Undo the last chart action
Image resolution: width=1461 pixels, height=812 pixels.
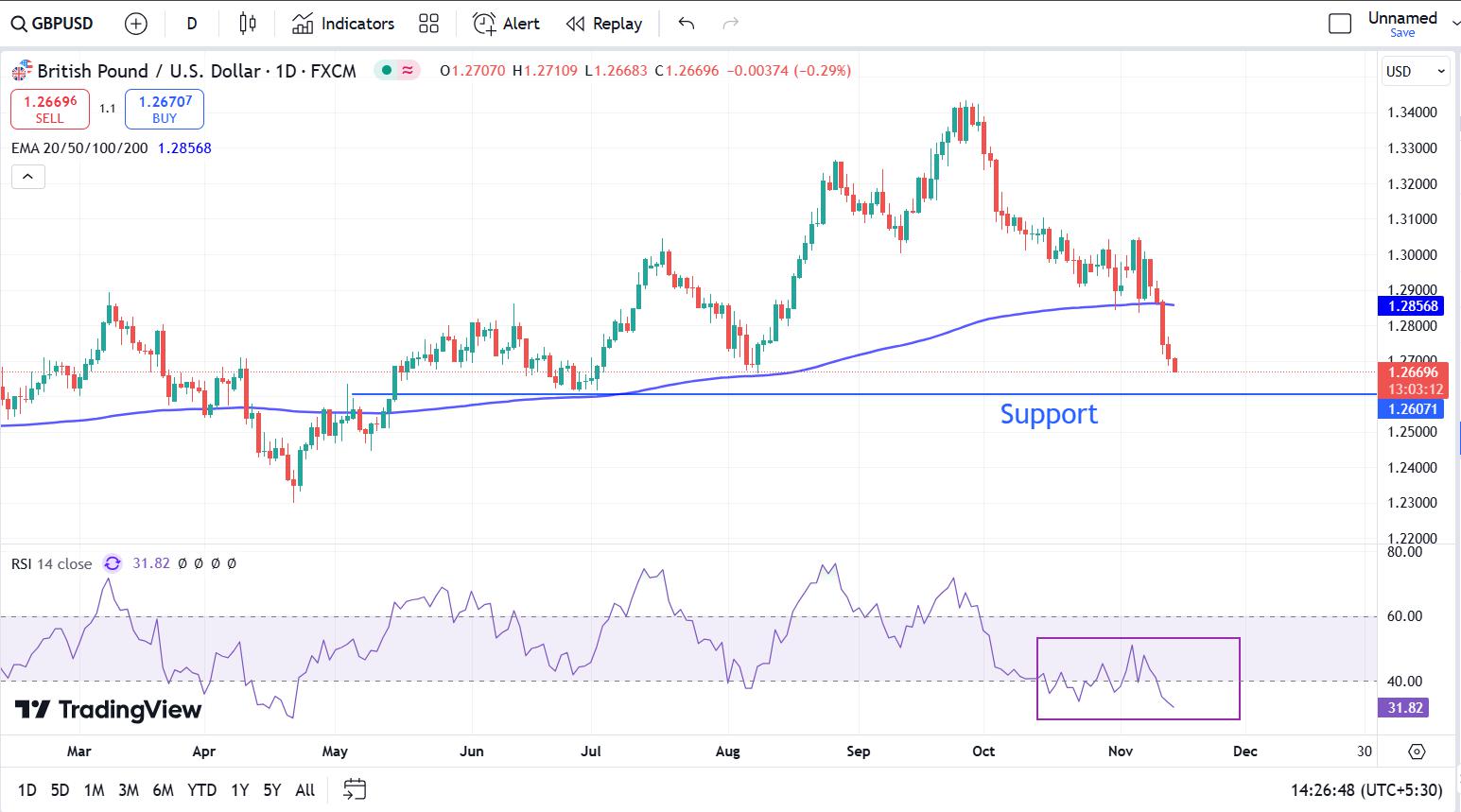click(687, 24)
